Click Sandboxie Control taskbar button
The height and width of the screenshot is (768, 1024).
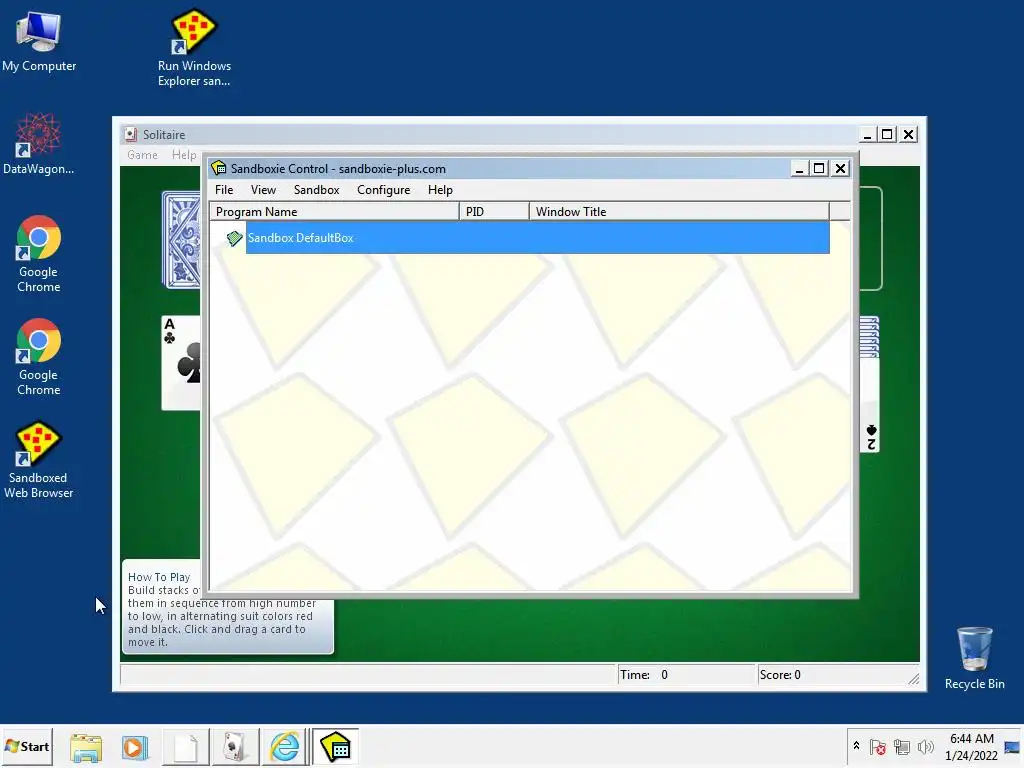tap(335, 747)
